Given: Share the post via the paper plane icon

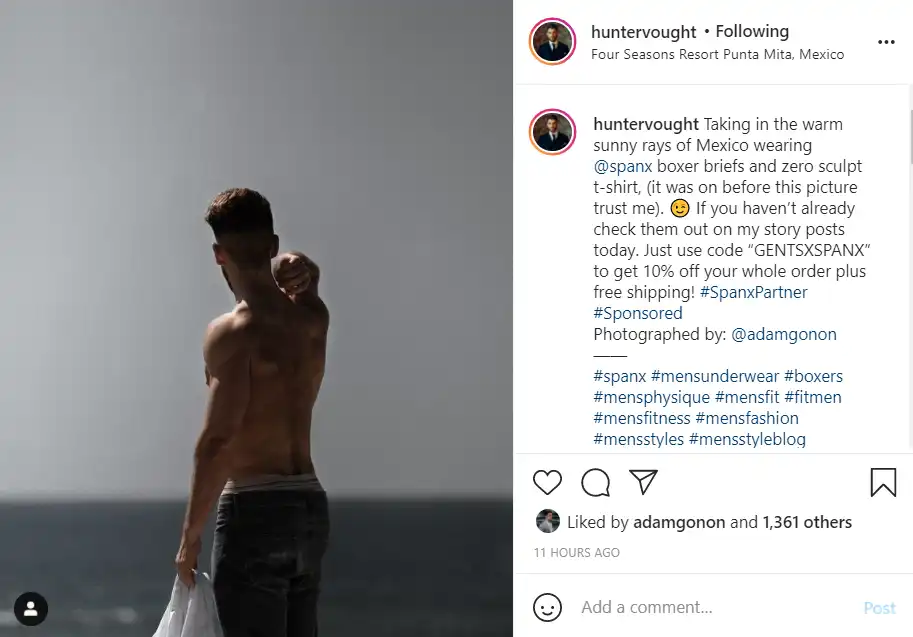Looking at the screenshot, I should [643, 482].
